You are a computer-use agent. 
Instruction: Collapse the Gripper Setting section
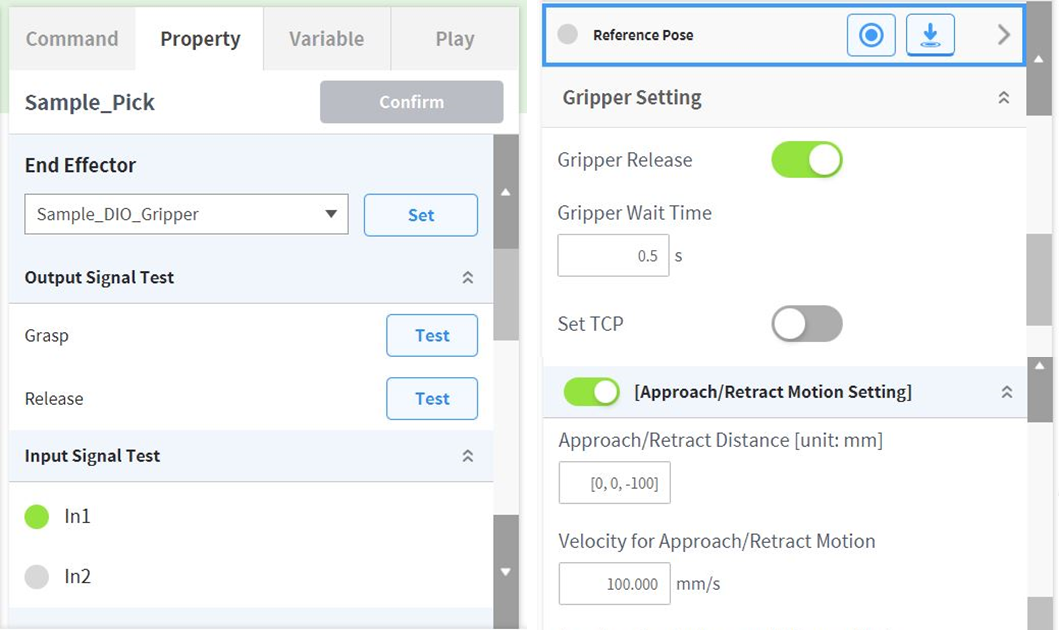click(x=1003, y=98)
